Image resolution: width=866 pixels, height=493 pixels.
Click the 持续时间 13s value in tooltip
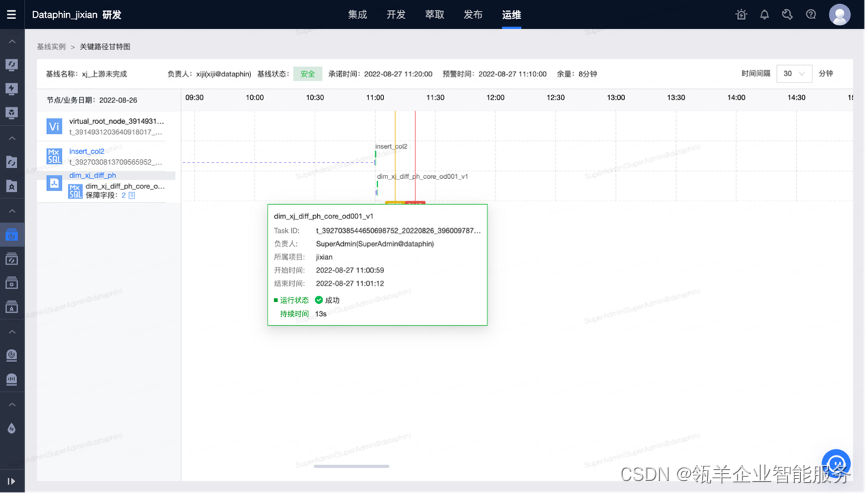coord(321,314)
